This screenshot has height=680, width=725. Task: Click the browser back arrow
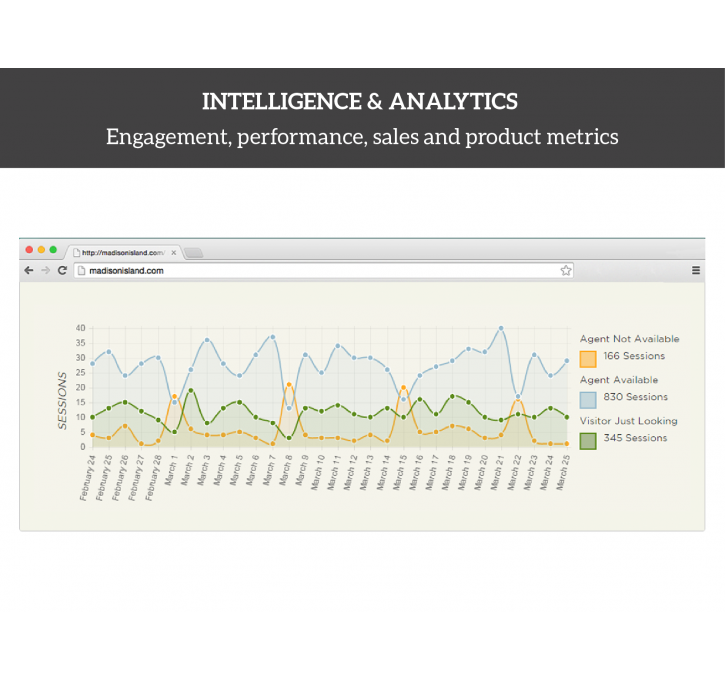pyautogui.click(x=29, y=270)
